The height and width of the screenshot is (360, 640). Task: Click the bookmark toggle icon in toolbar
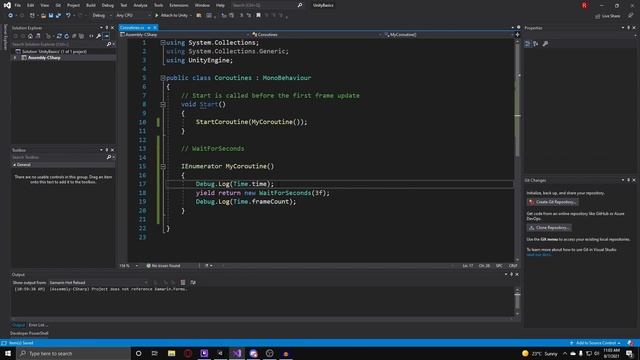pyautogui.click(x=258, y=16)
